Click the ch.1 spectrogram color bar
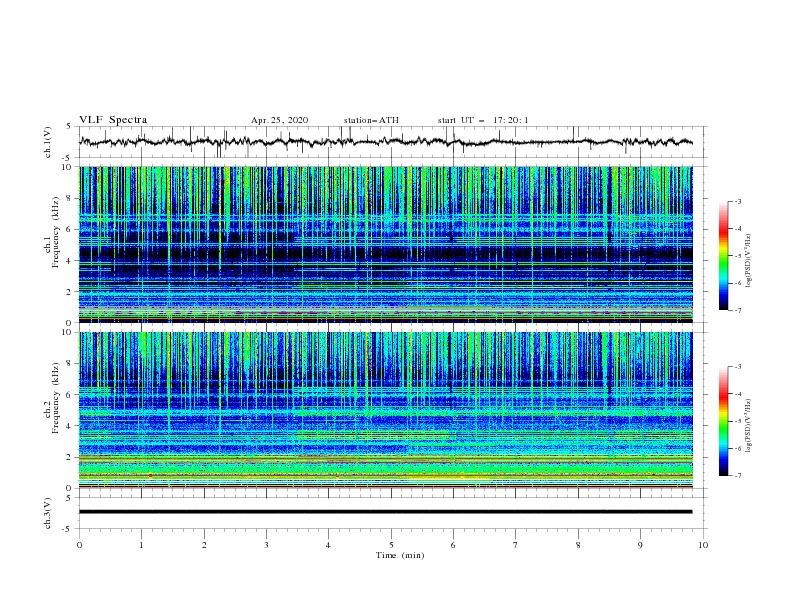 pos(723,255)
